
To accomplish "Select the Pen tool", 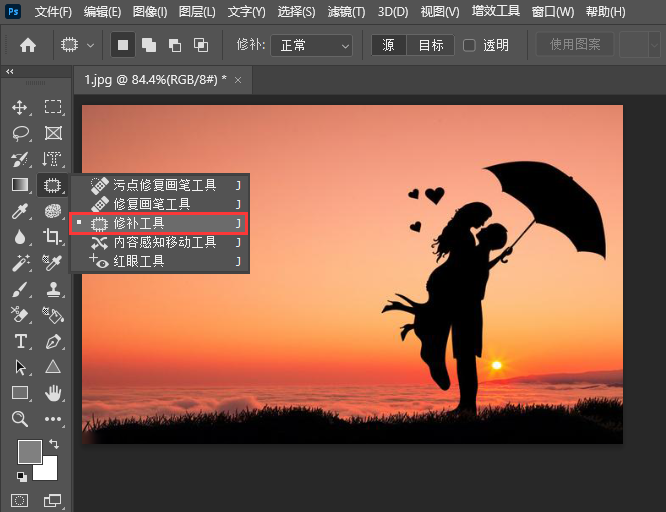I will tap(53, 341).
